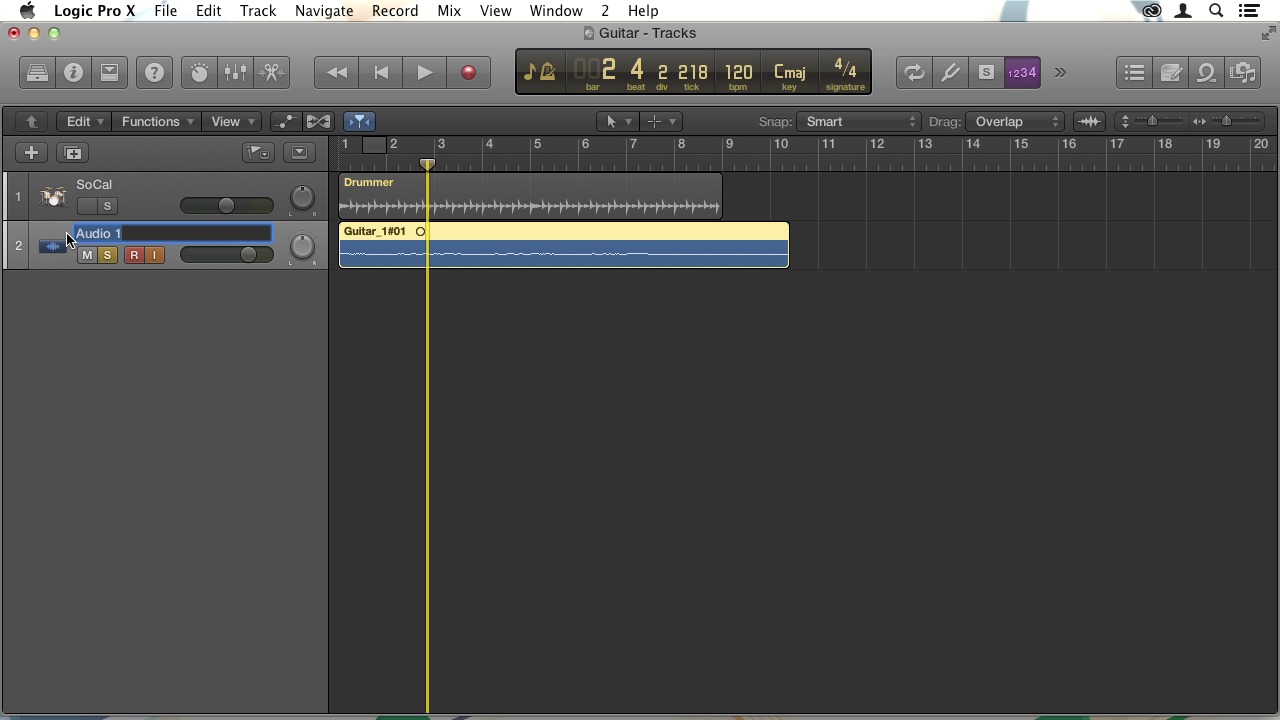Open Quick Help question mark button

click(154, 73)
